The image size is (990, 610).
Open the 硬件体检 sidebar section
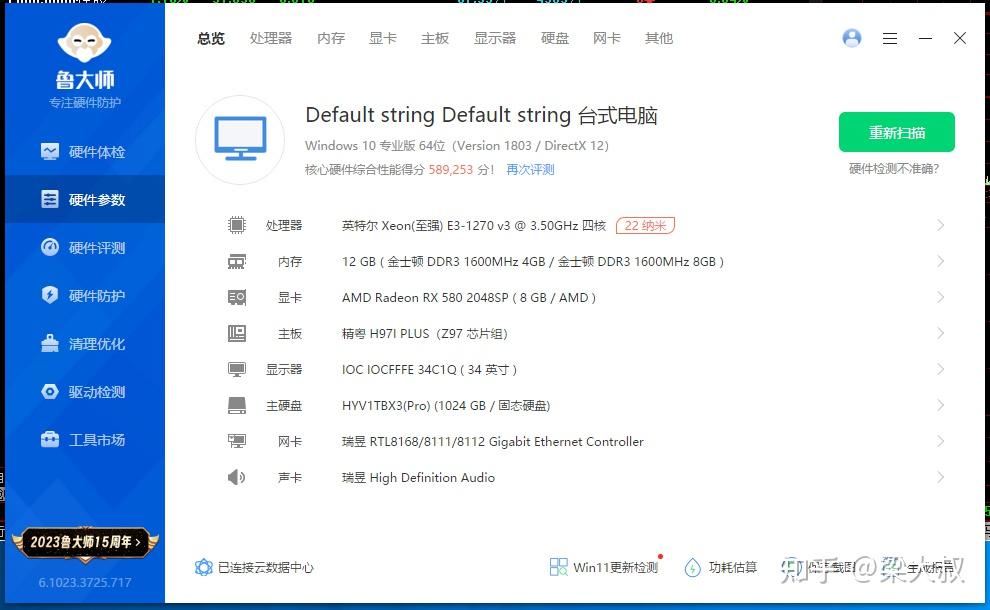[83, 152]
